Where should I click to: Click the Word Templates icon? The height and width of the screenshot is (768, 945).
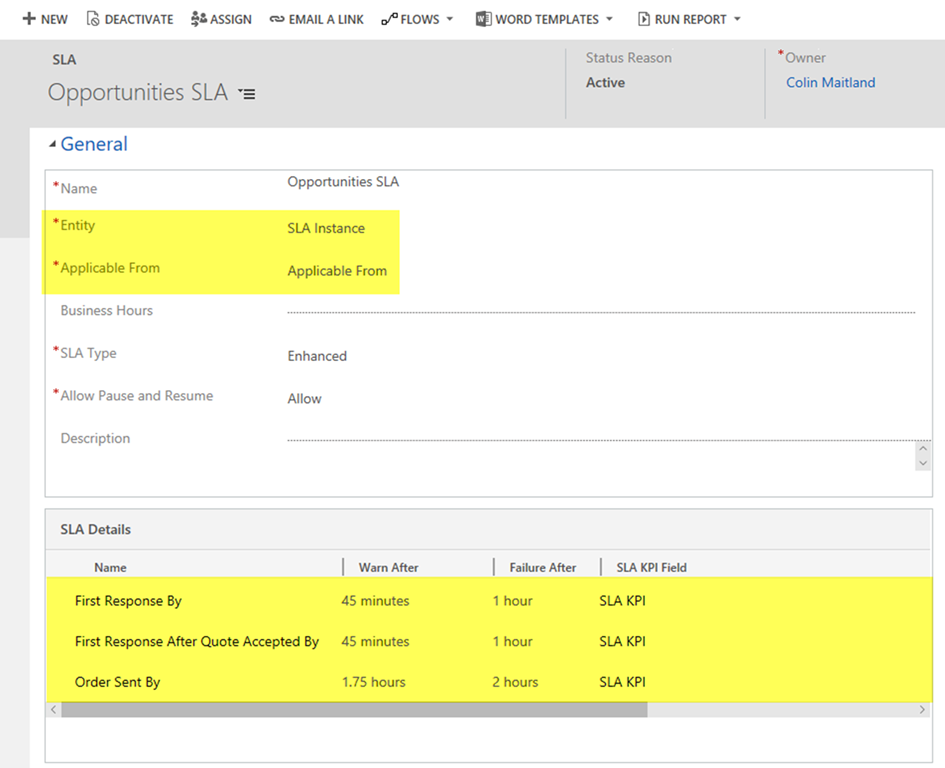(x=483, y=19)
